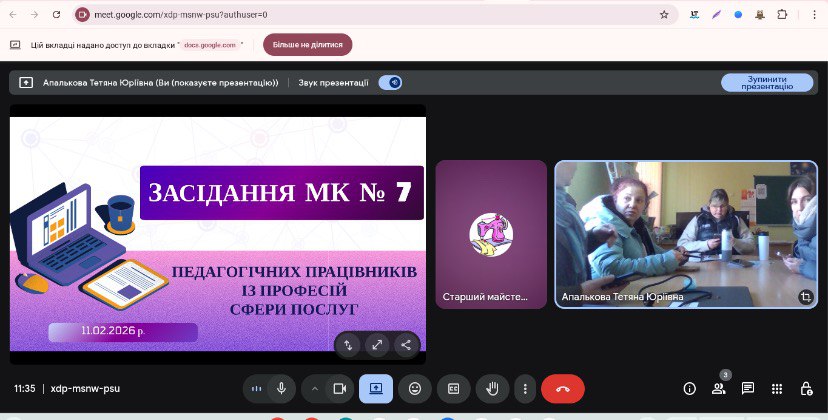Click the share icon on the presentation
This screenshot has height=420, width=828.
(x=405, y=344)
